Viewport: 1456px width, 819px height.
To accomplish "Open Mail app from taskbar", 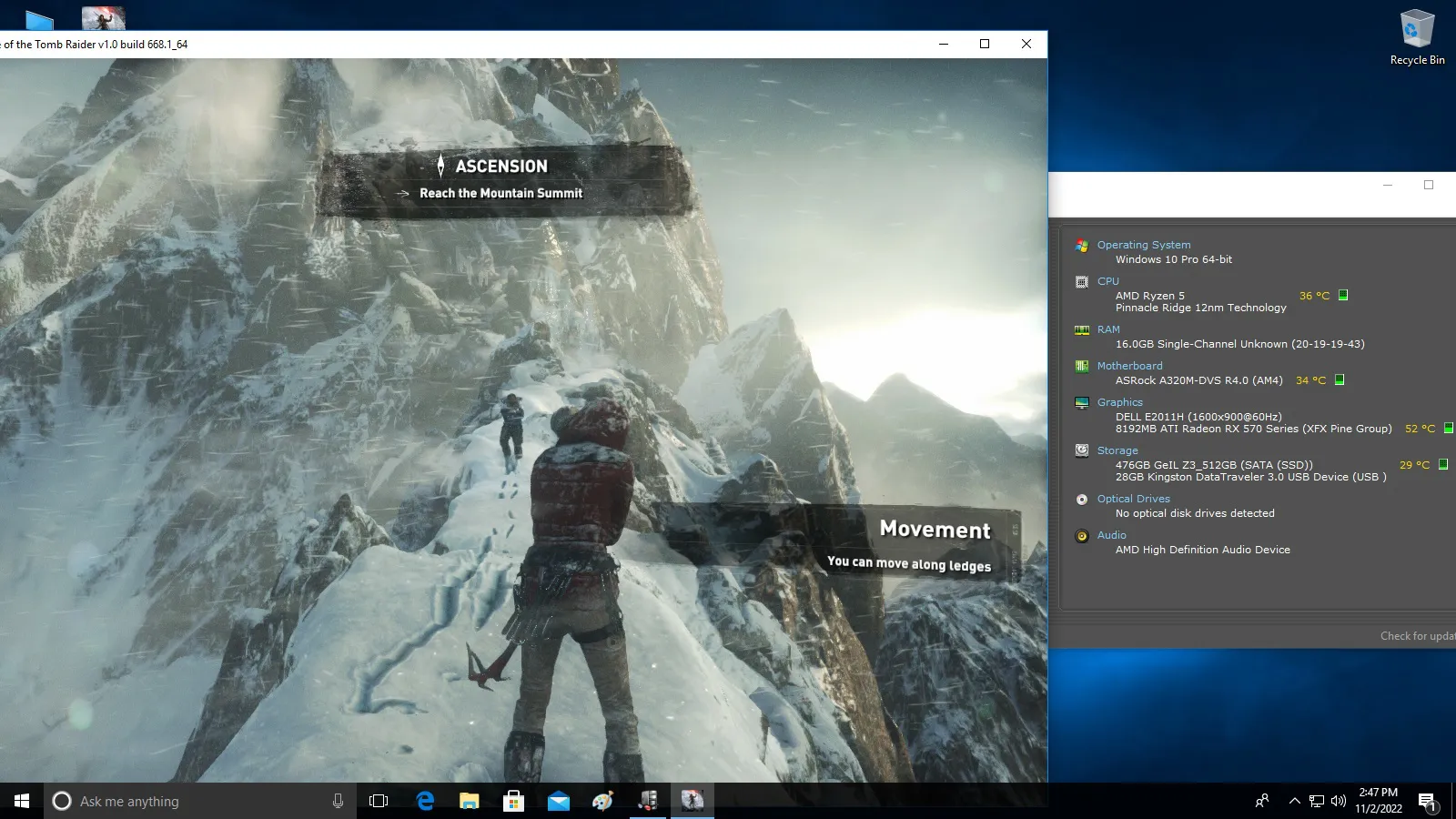I will pos(559,801).
